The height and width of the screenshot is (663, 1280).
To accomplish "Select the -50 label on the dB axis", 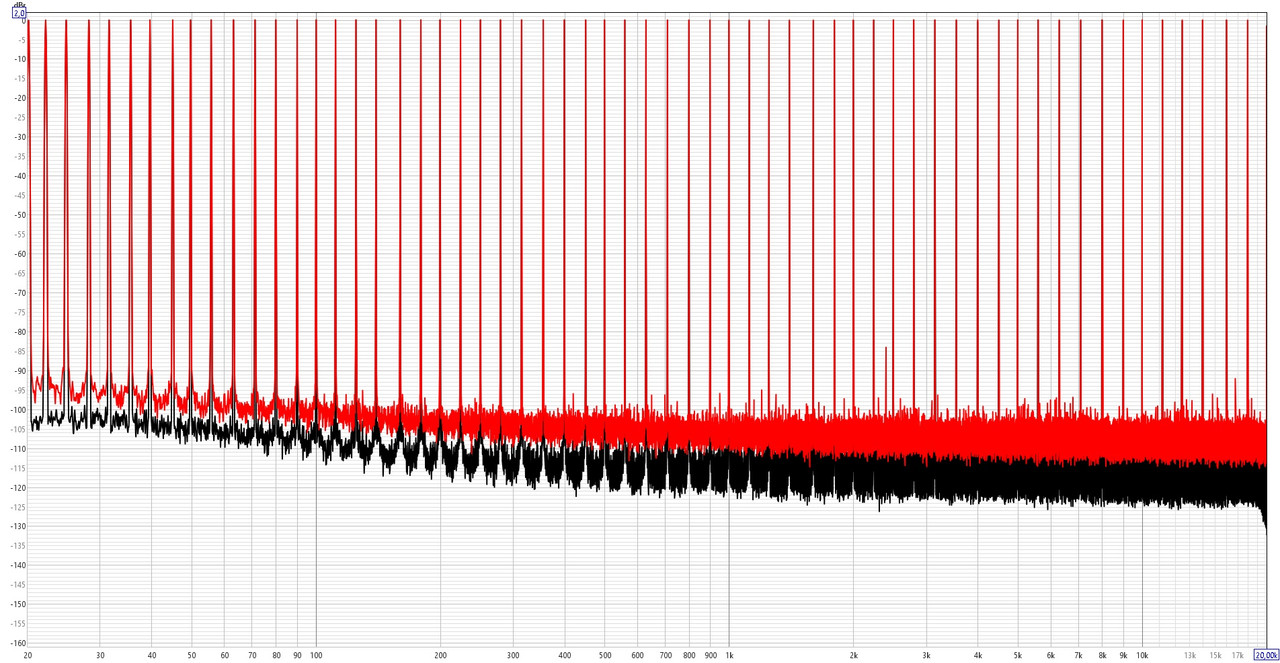I will (x=20, y=215).
